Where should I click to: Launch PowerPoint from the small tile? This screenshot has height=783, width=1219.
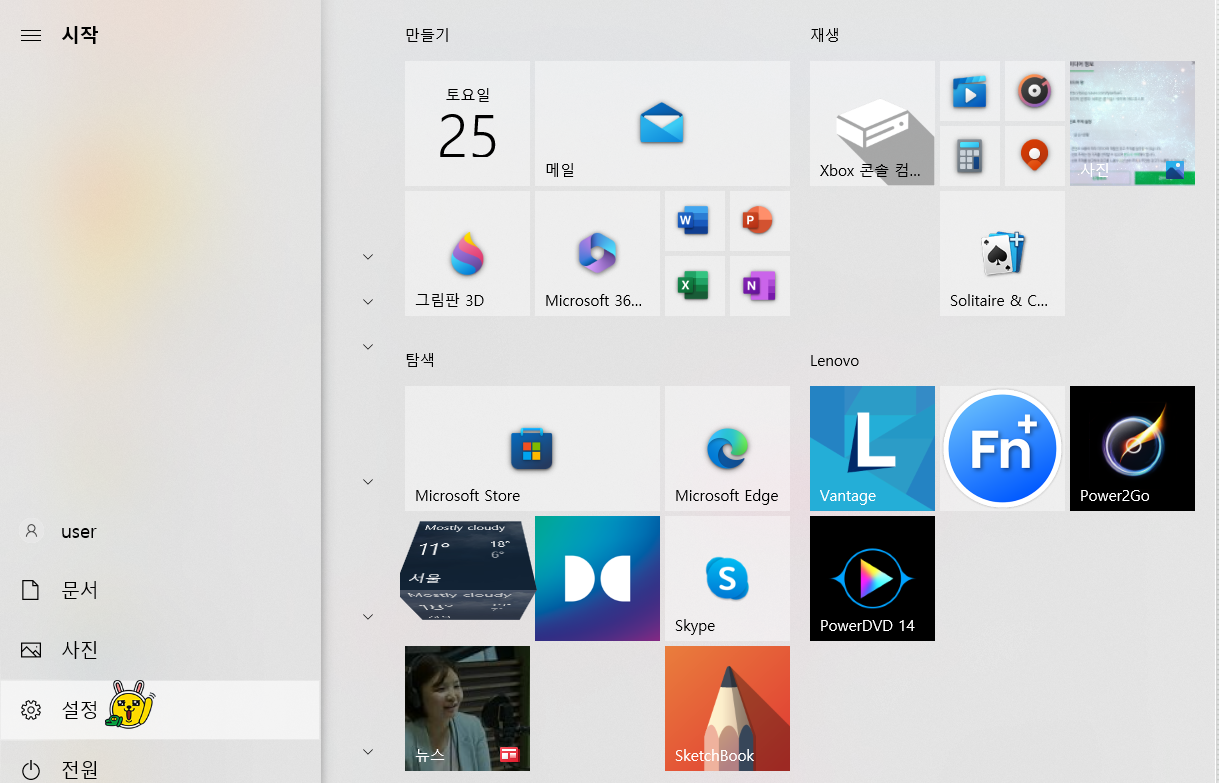(x=760, y=221)
